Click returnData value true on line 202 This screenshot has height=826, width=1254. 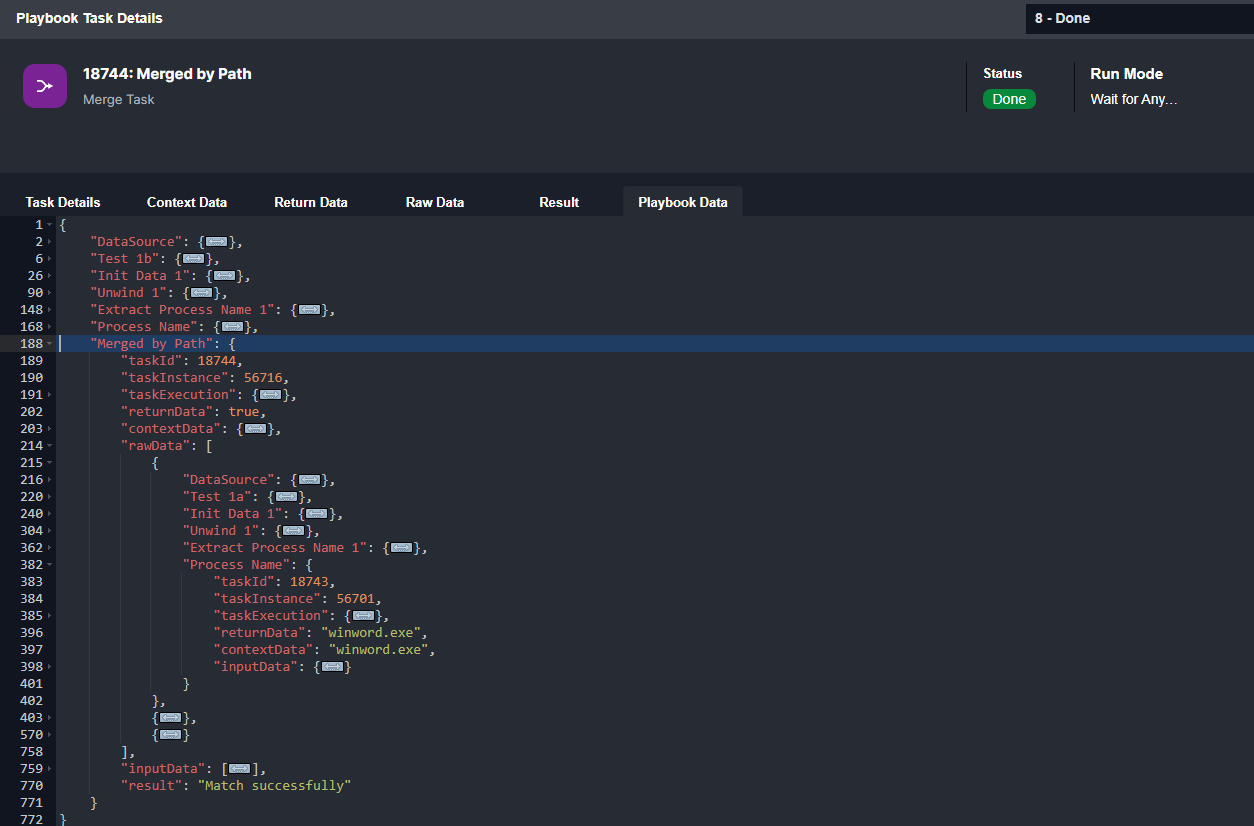pos(244,412)
